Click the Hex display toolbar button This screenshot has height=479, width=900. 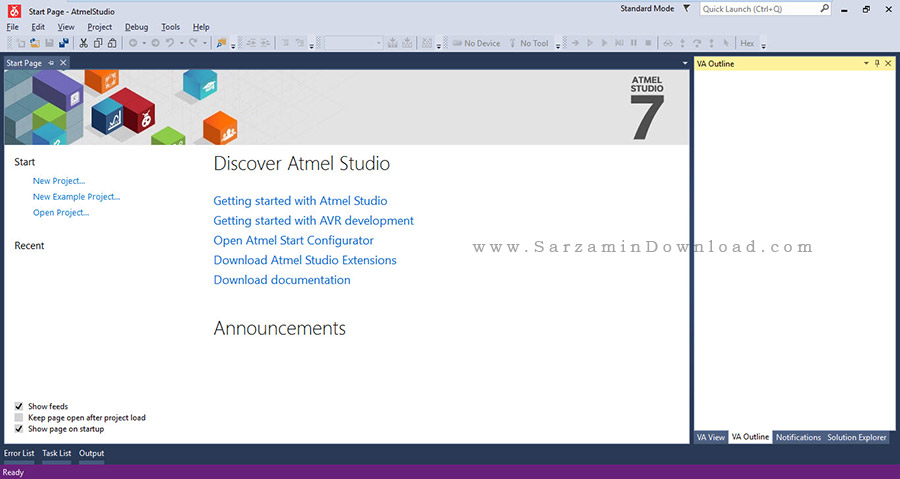(747, 43)
